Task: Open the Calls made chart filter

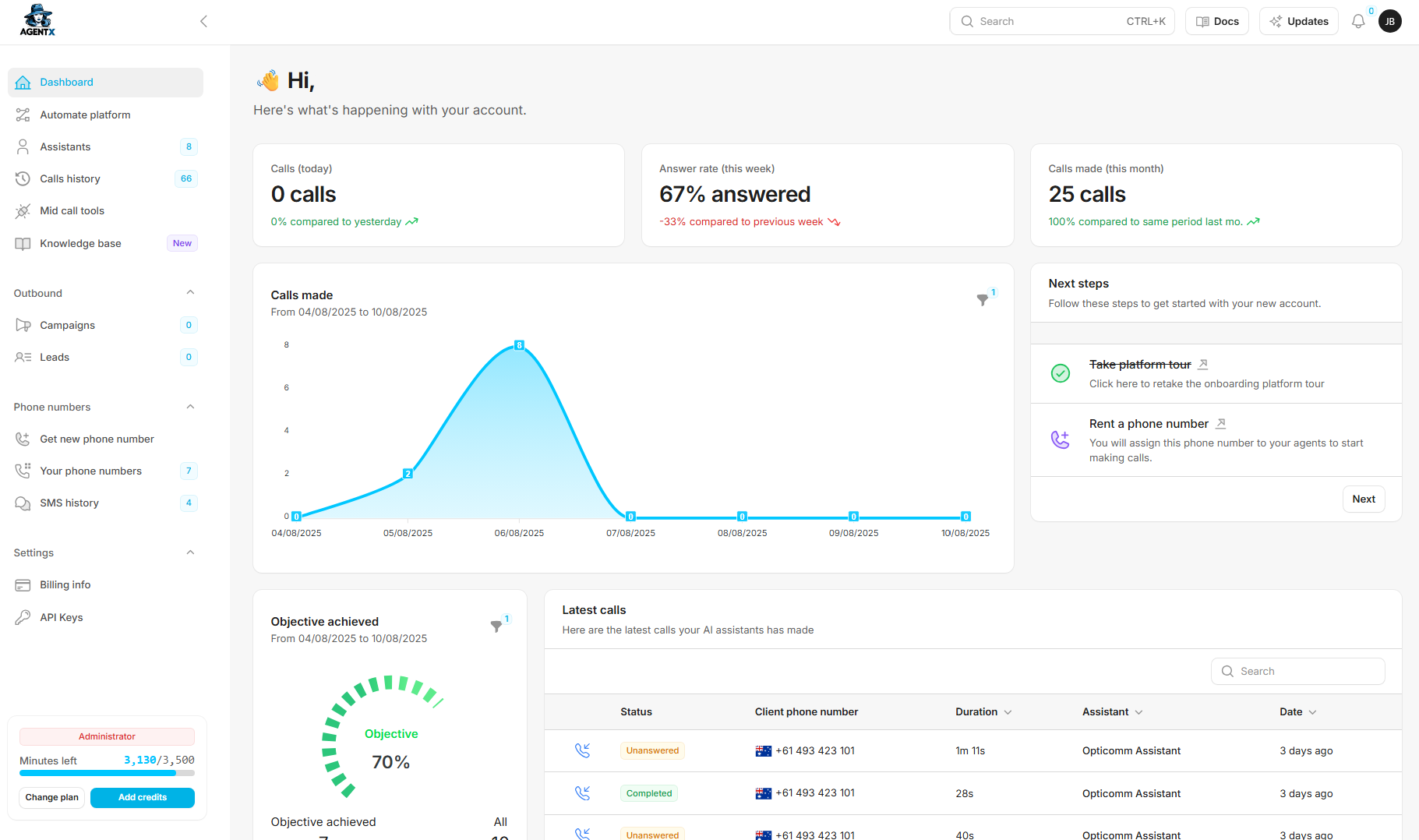Action: (x=983, y=299)
